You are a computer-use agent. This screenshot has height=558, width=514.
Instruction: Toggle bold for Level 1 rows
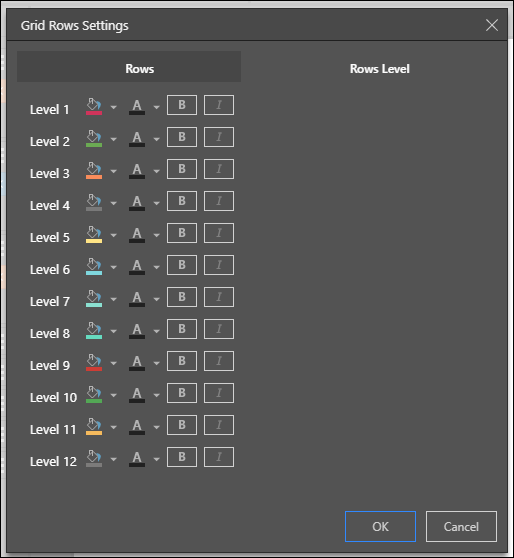click(182, 105)
